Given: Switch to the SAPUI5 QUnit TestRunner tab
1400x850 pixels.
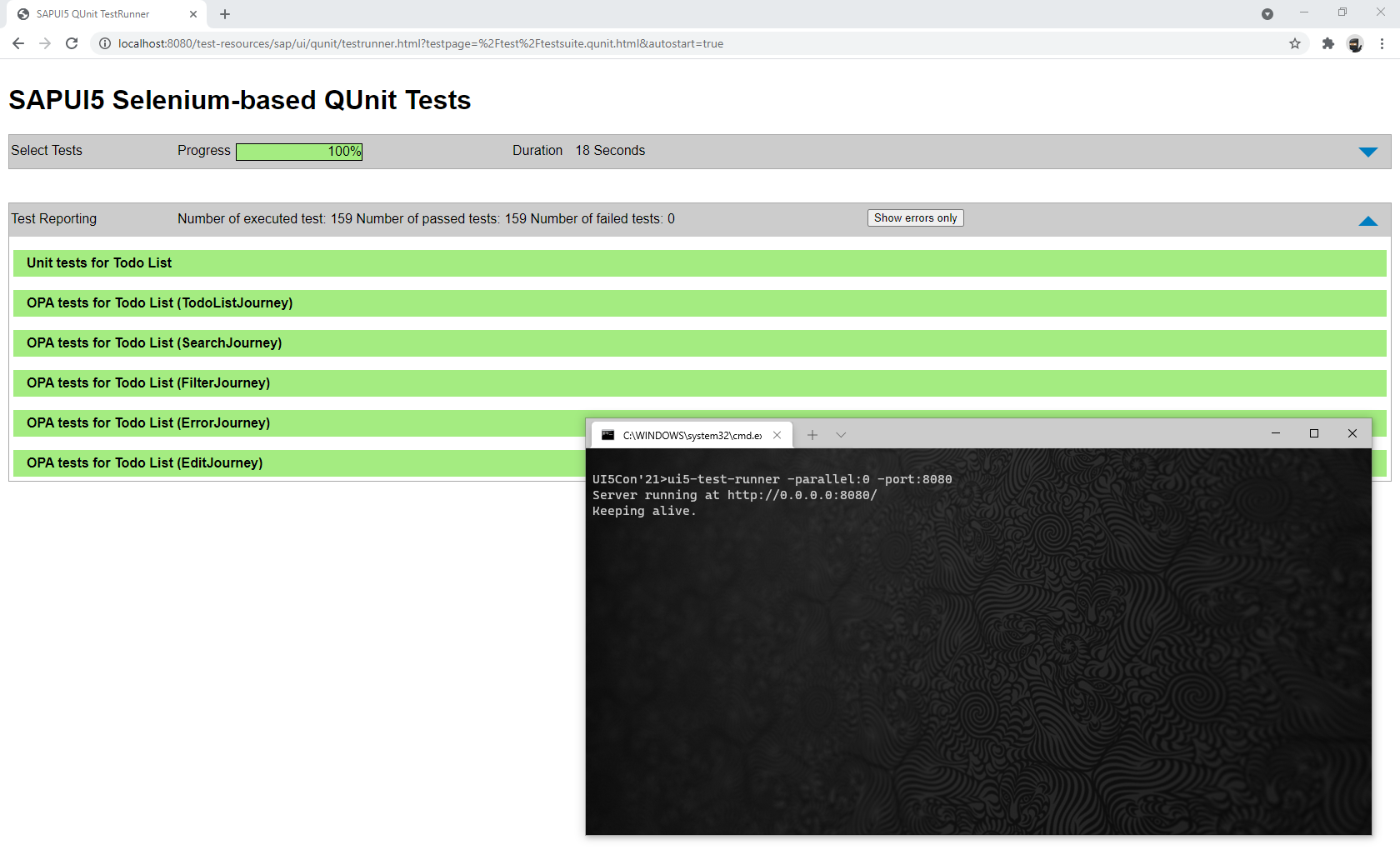Looking at the screenshot, I should click(x=93, y=14).
